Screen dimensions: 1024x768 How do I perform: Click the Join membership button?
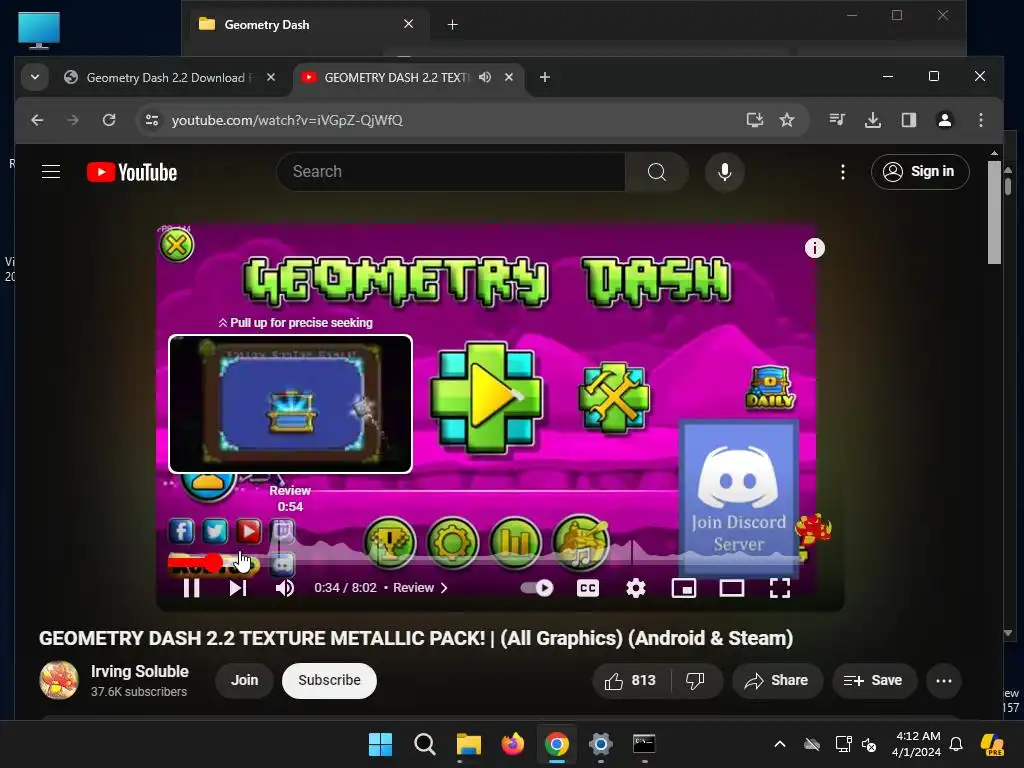(x=244, y=680)
